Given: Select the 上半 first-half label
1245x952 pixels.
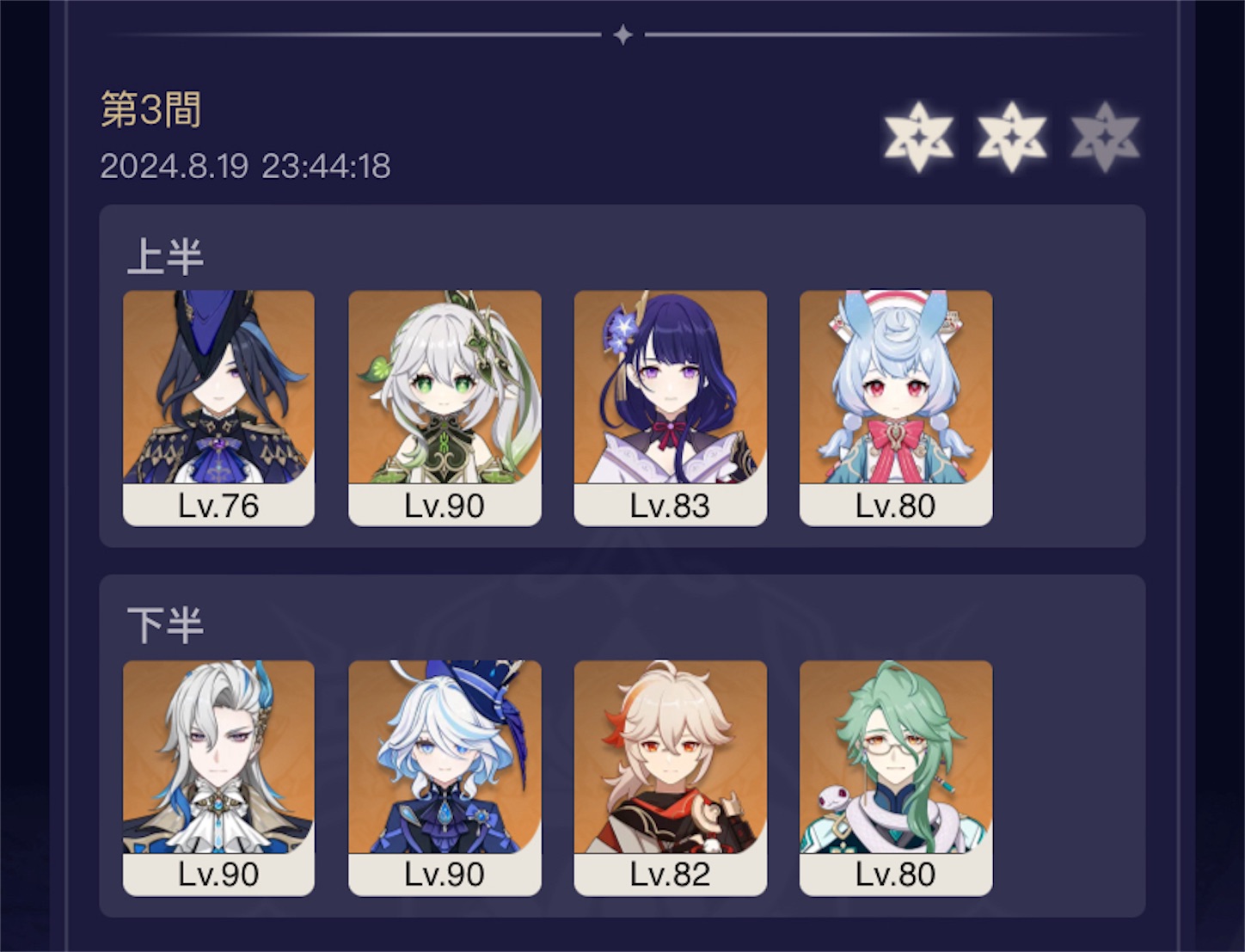Looking at the screenshot, I should [x=165, y=256].
